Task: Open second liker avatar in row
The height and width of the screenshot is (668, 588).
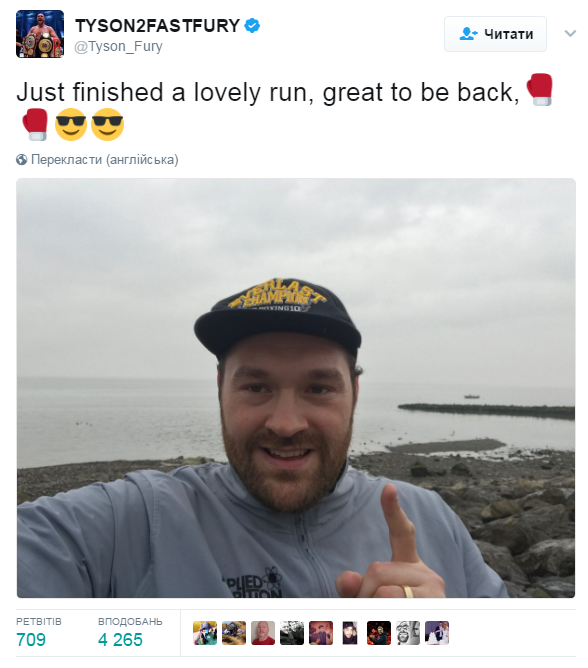Action: point(234,633)
